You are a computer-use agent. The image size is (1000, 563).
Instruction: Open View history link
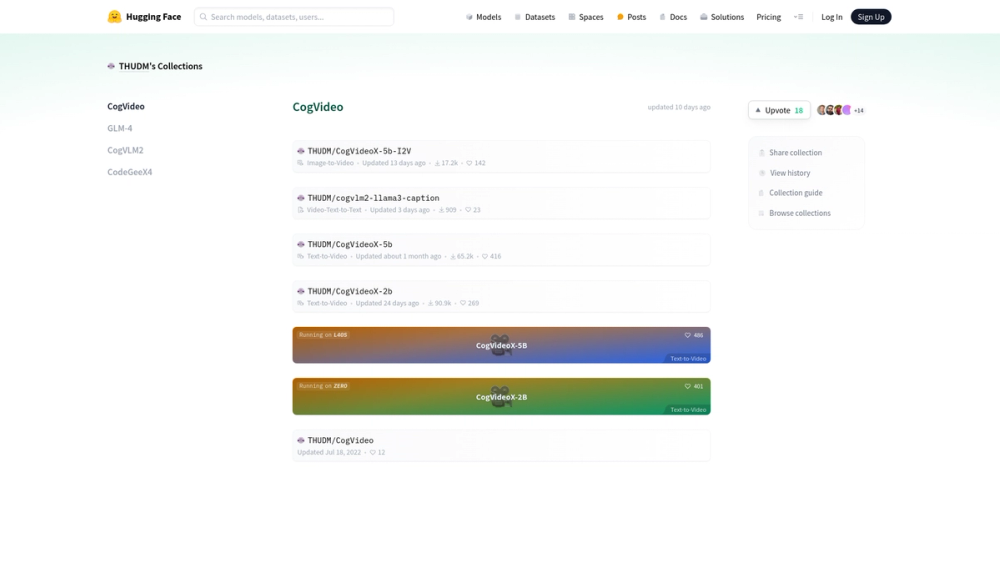(784, 173)
